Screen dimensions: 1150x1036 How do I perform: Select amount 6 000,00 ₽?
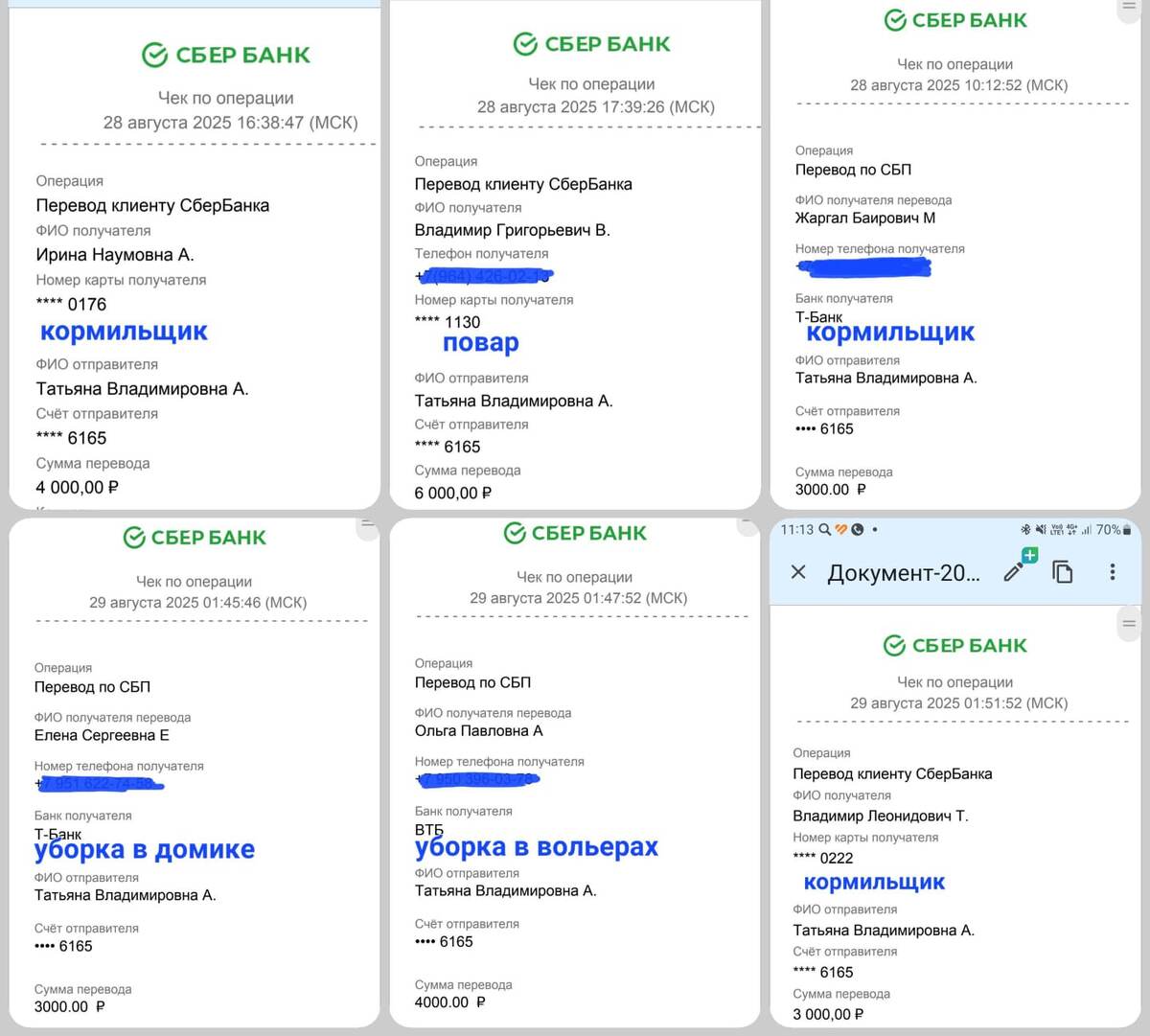[x=453, y=493]
